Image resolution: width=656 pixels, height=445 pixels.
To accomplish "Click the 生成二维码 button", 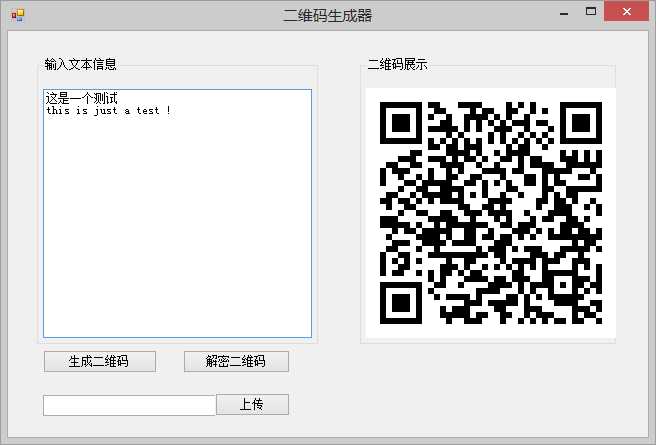I will pyautogui.click(x=100, y=361).
